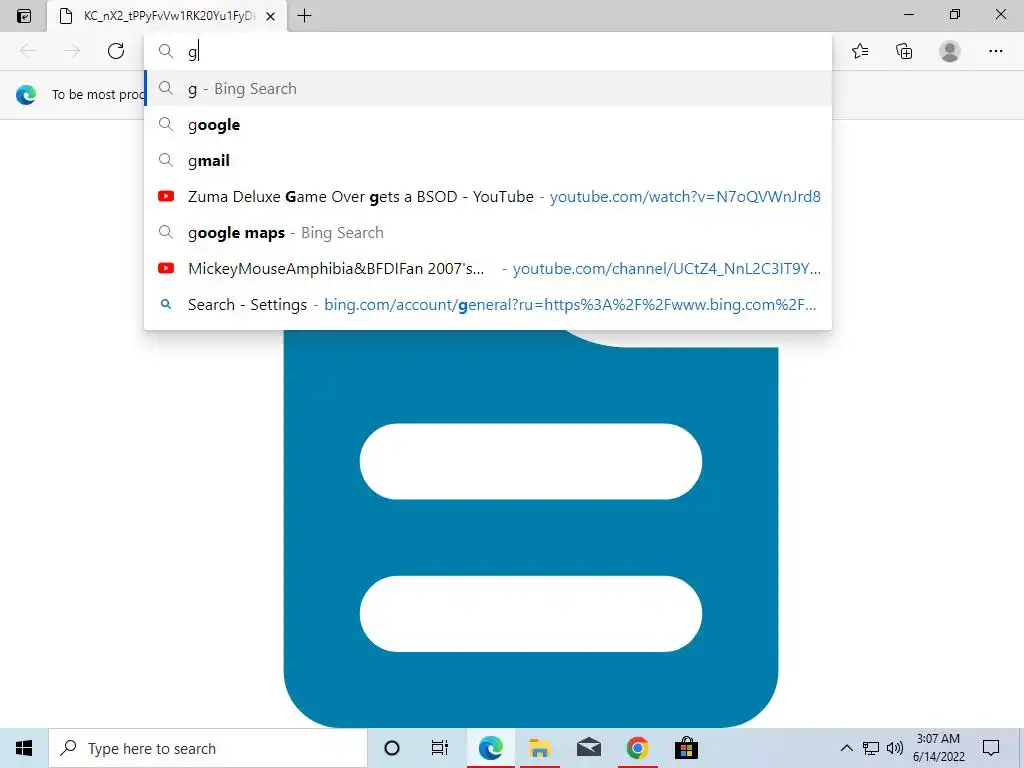
Task: Open the Windows Start menu
Action: (24, 748)
